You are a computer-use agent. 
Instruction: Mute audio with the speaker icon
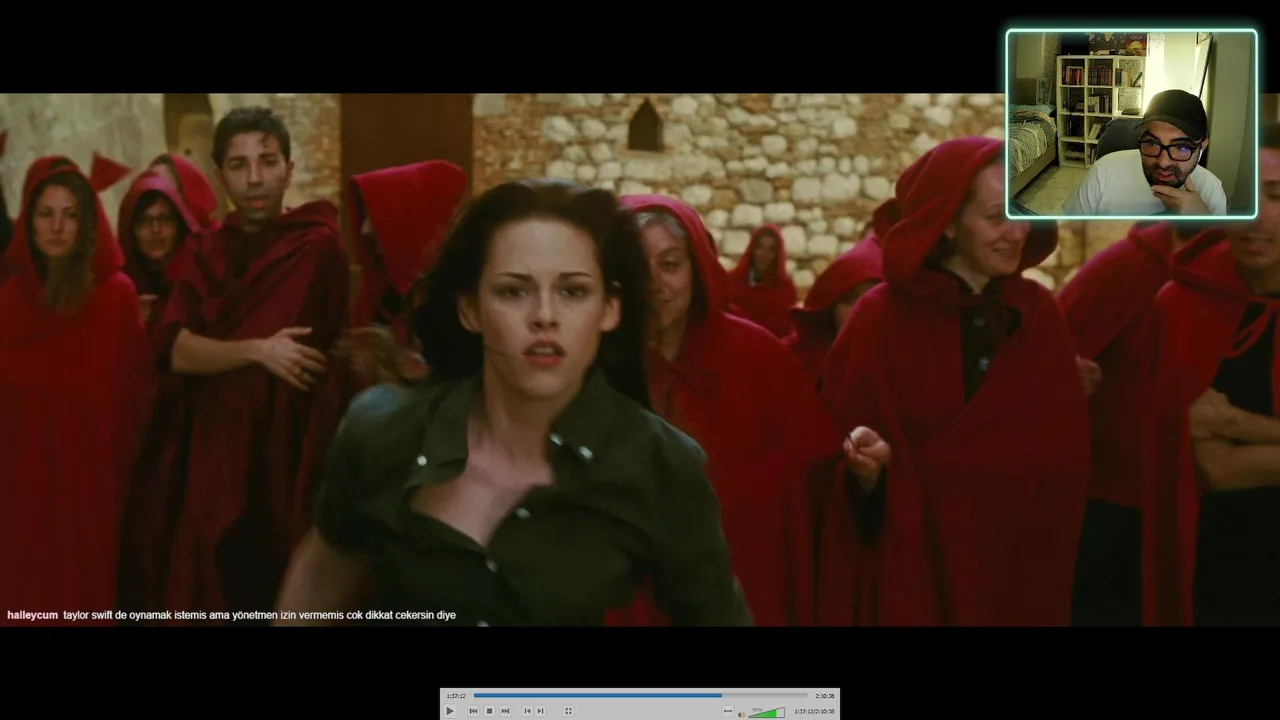pos(741,714)
